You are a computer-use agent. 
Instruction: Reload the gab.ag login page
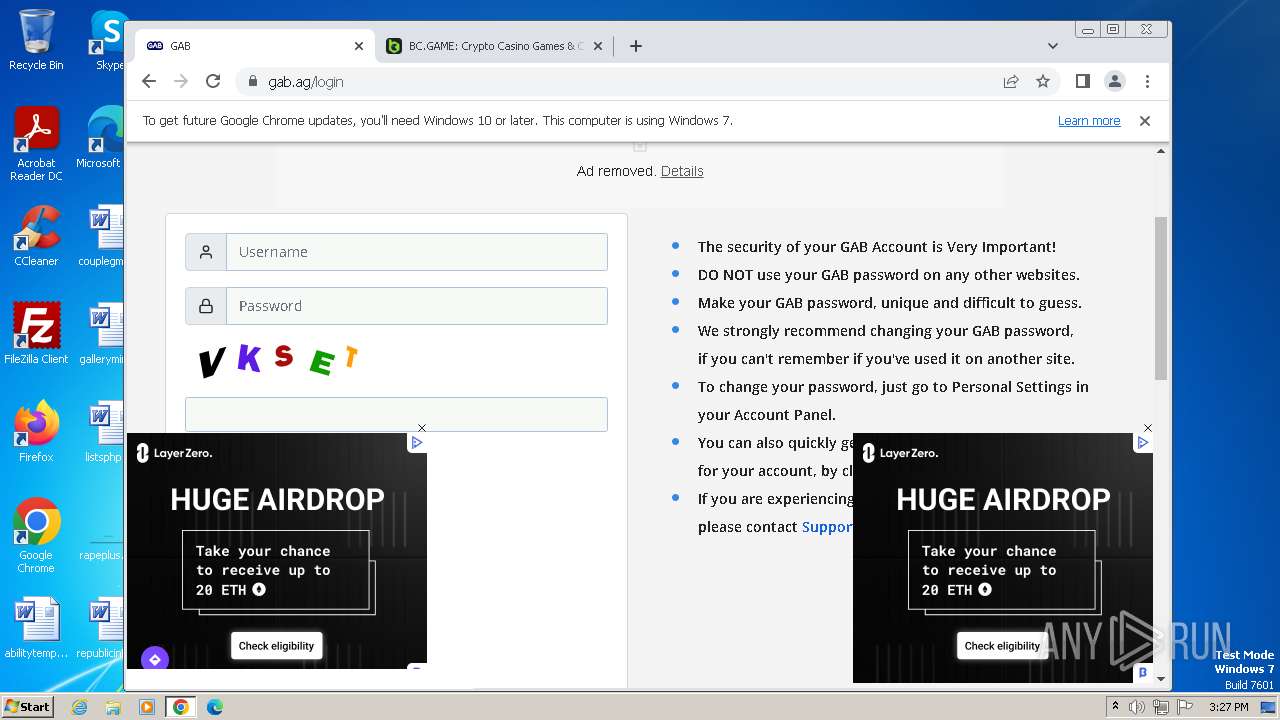point(213,81)
